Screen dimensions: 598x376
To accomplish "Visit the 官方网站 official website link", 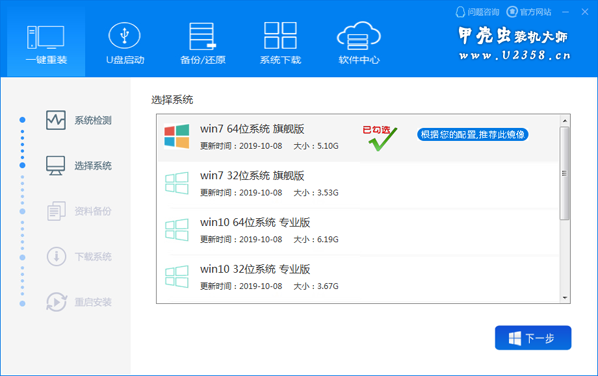I will (529, 12).
